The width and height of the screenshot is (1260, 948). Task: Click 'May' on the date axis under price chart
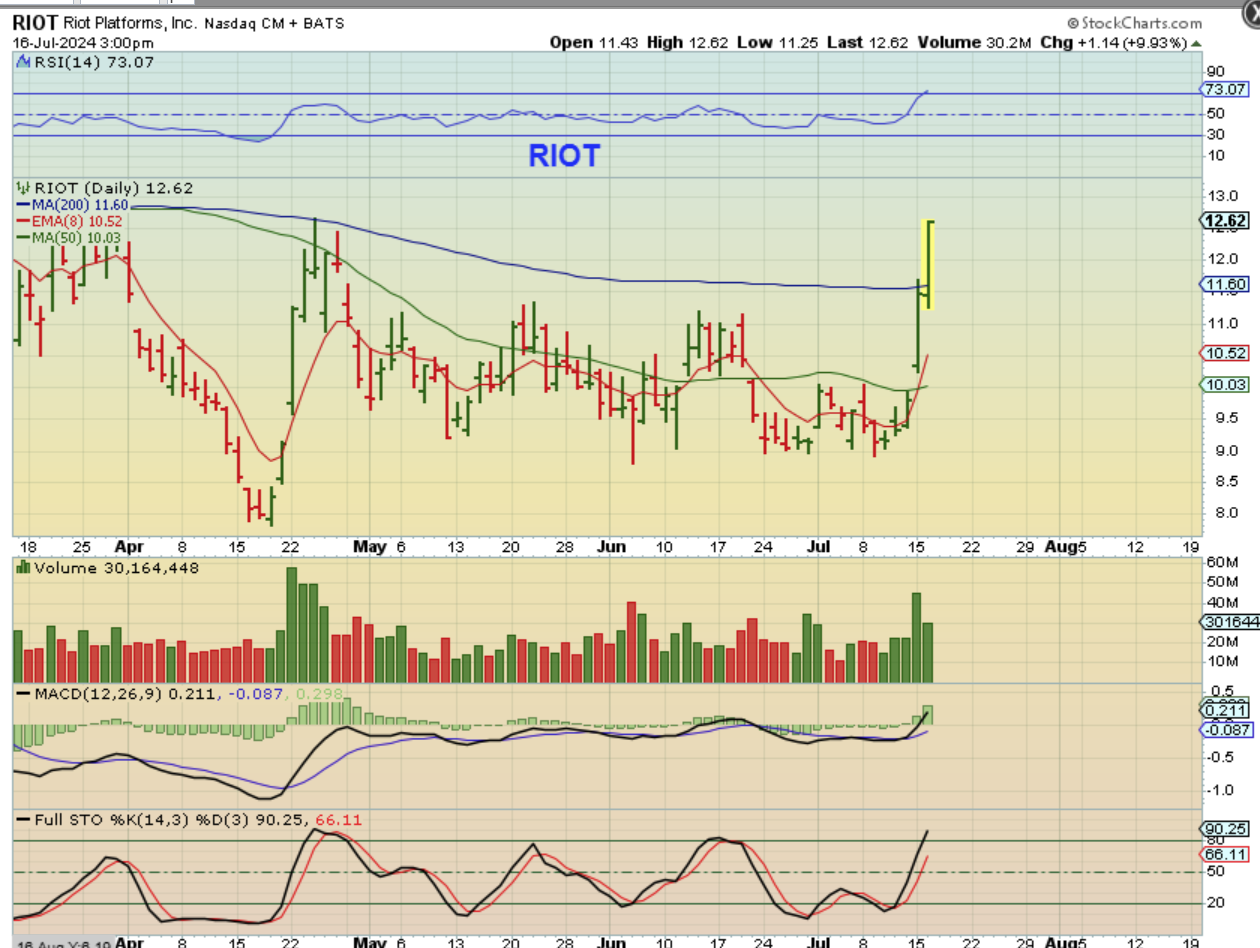[x=370, y=546]
